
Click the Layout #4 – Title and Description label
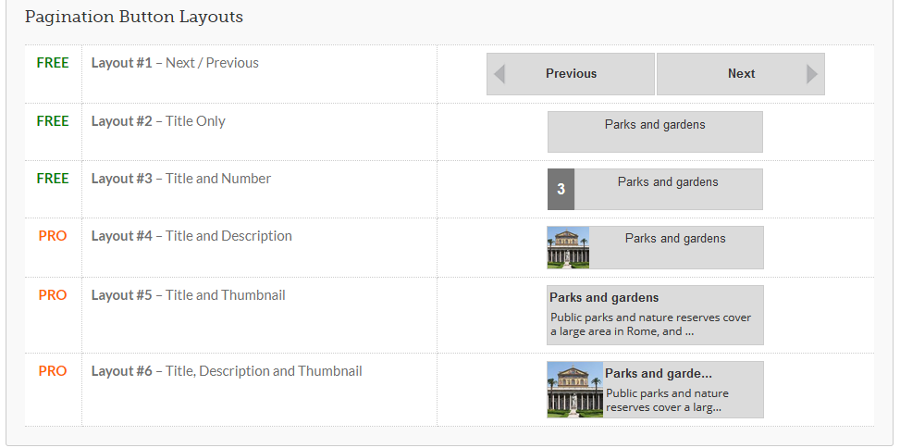[x=192, y=236]
